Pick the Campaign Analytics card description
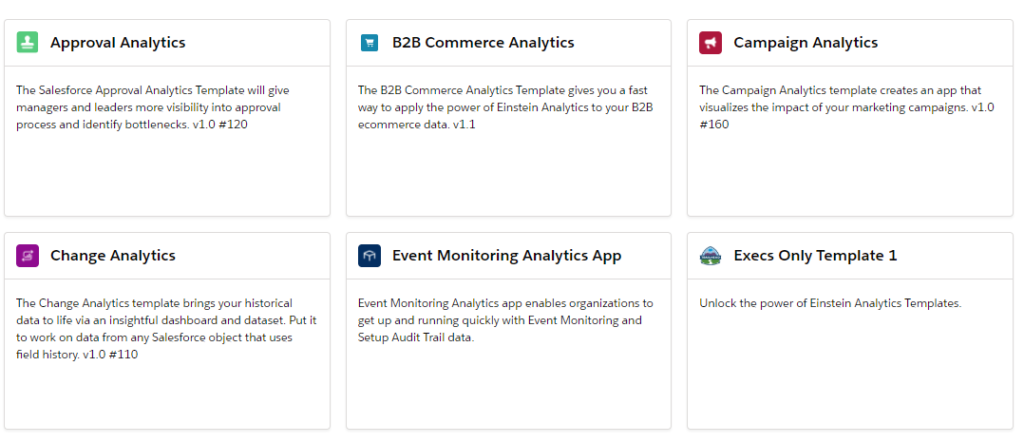 [847, 107]
